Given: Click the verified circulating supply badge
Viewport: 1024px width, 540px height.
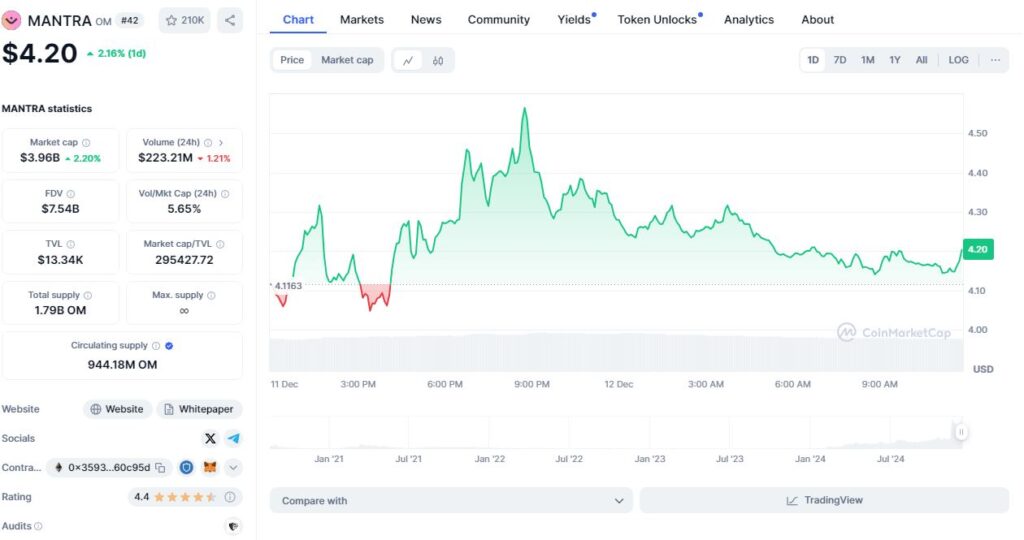Looking at the screenshot, I should 169,346.
